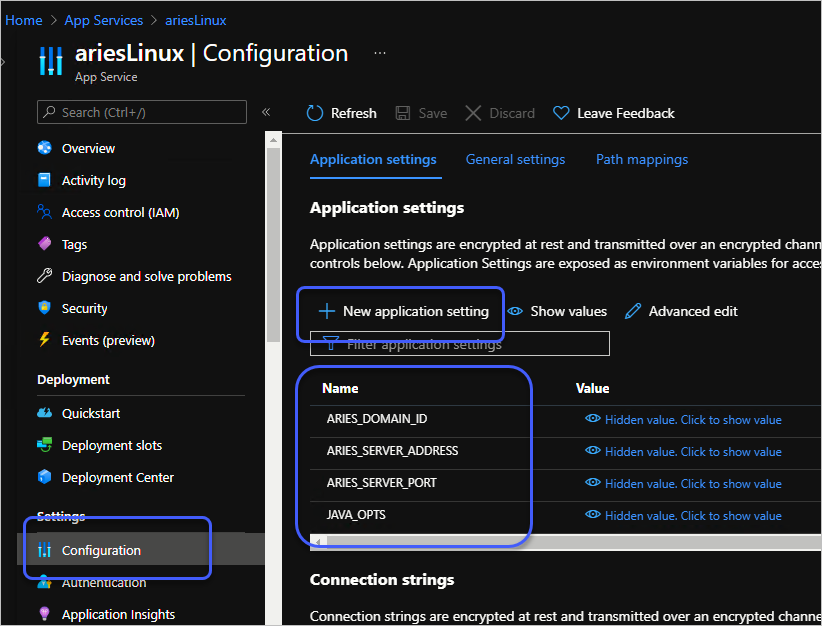Switch to Application settings tab
This screenshot has height=626, width=822.
pyautogui.click(x=373, y=159)
